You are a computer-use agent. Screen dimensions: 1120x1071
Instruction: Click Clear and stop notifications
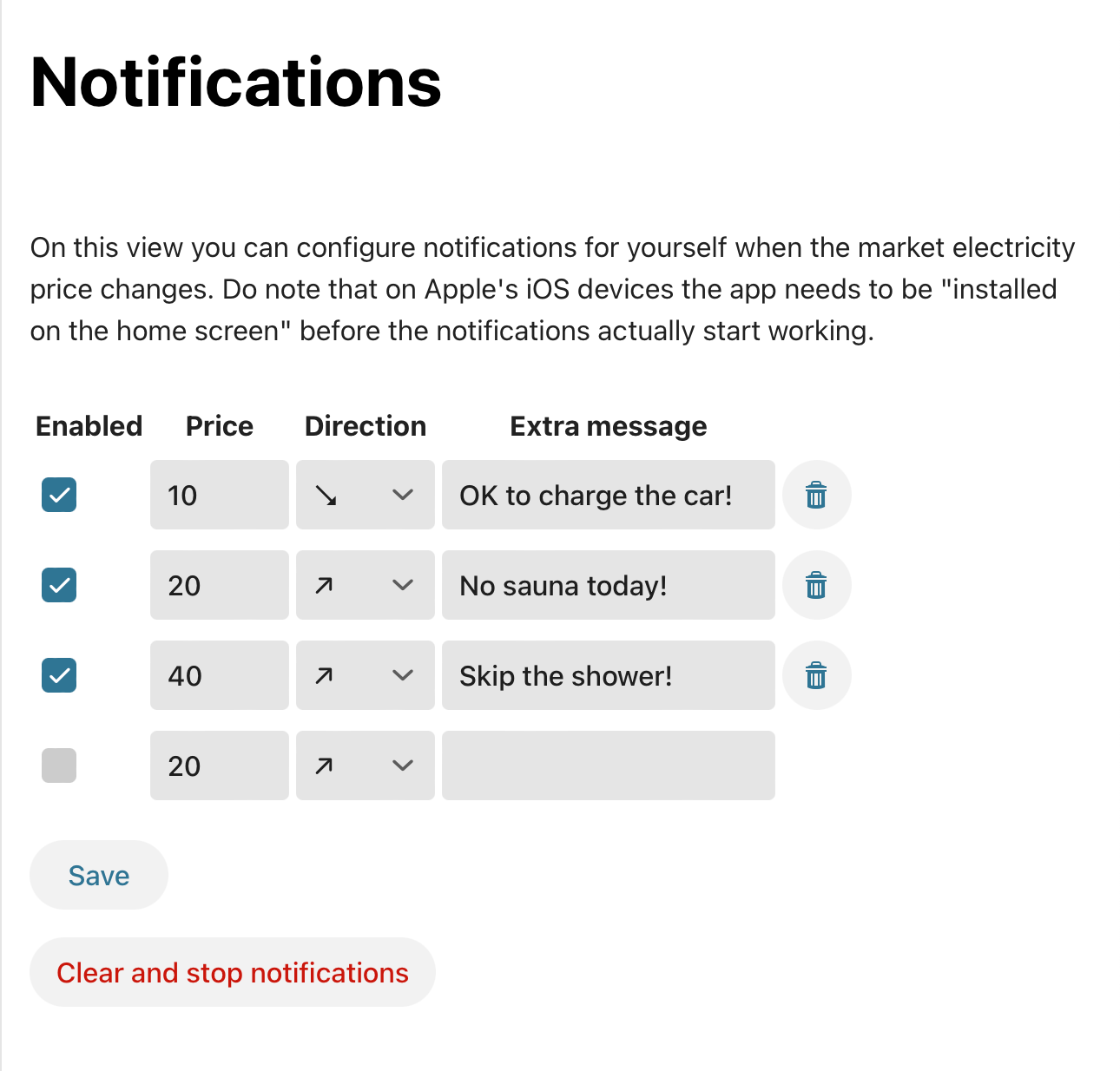[x=232, y=972]
